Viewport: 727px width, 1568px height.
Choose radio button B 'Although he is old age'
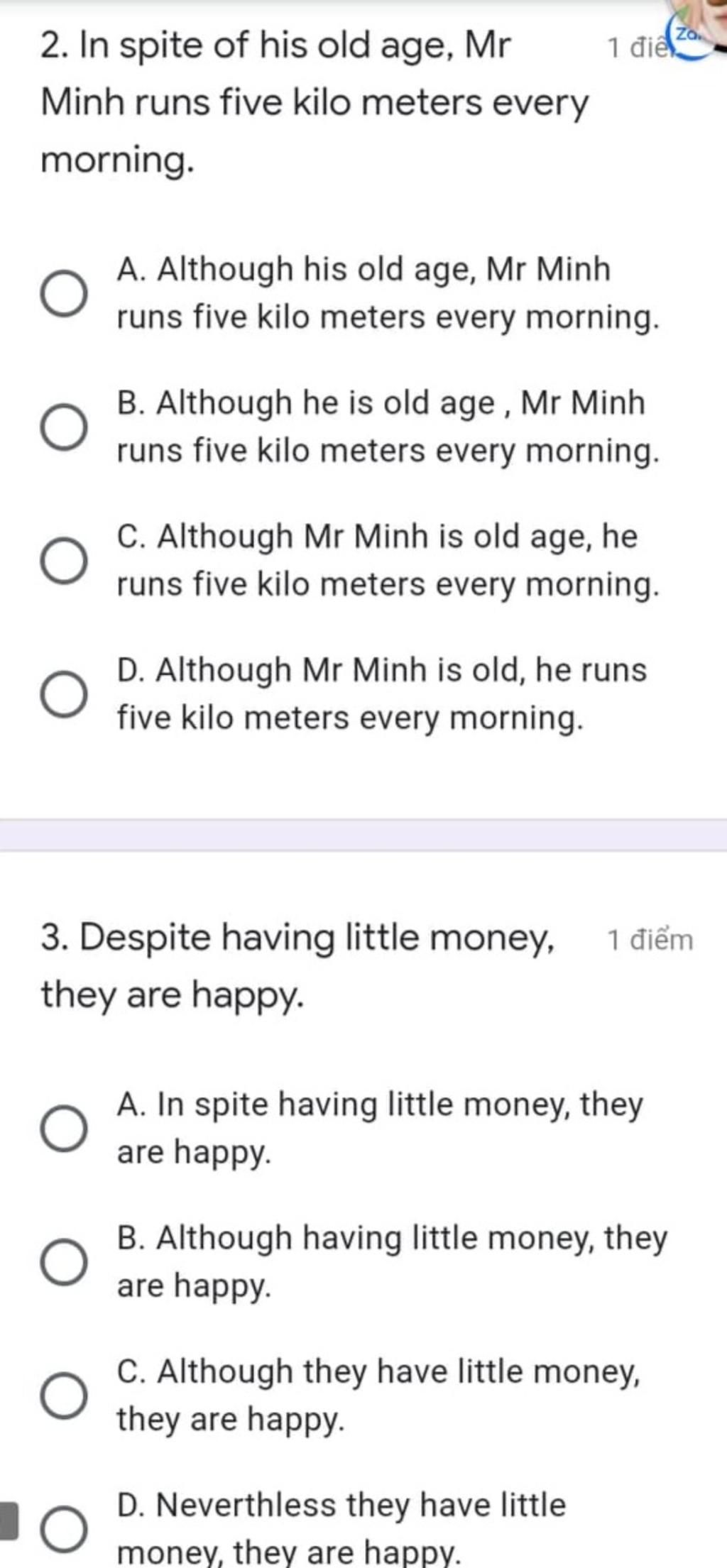[64, 427]
